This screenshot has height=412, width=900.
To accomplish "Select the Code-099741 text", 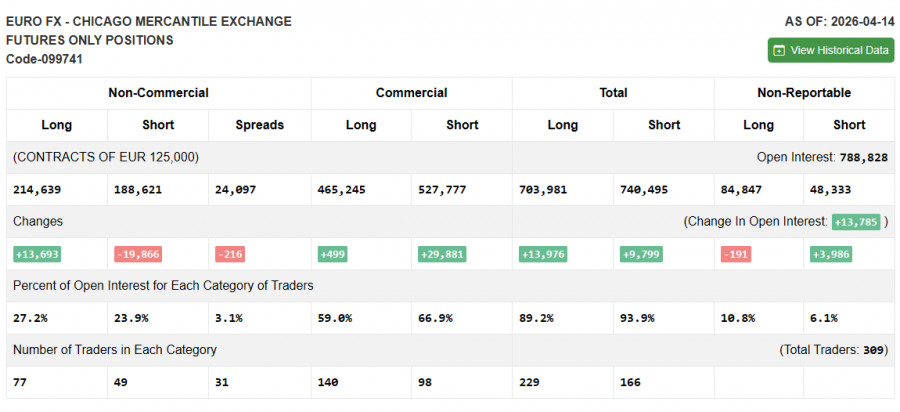I will click(x=44, y=59).
